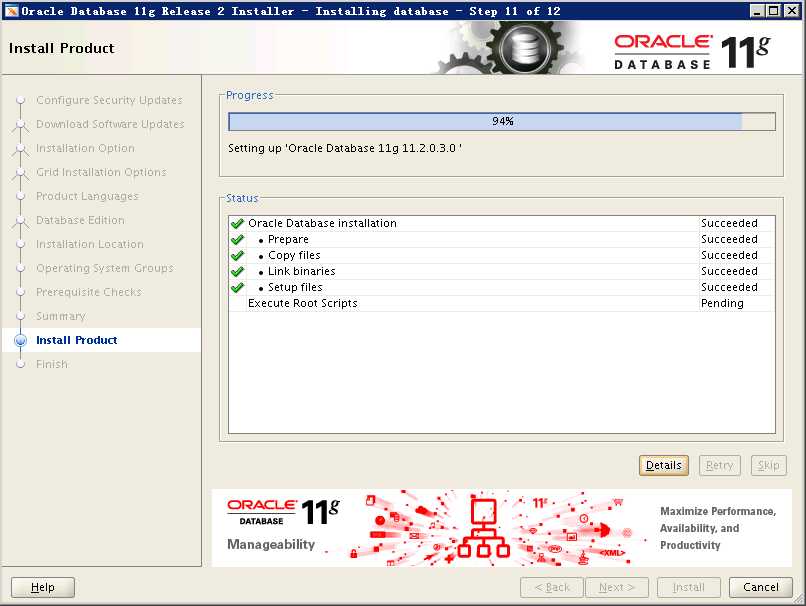Minimize the installer window
Image resolution: width=806 pixels, height=606 pixels.
coord(756,11)
